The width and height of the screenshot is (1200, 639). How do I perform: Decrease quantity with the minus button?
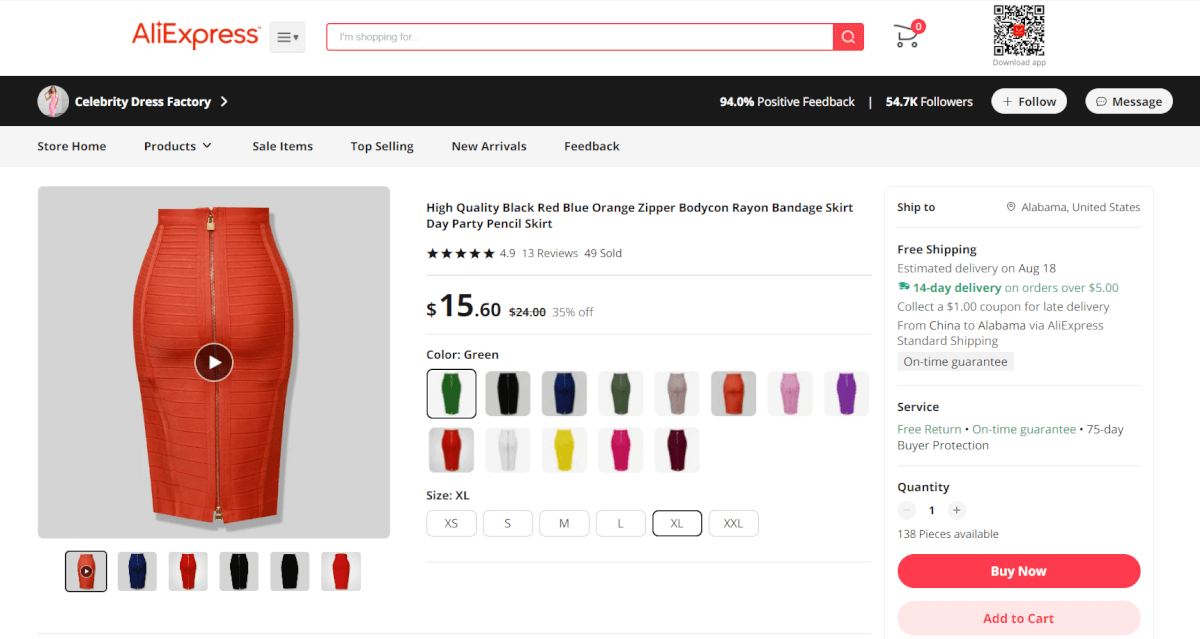[x=907, y=510]
